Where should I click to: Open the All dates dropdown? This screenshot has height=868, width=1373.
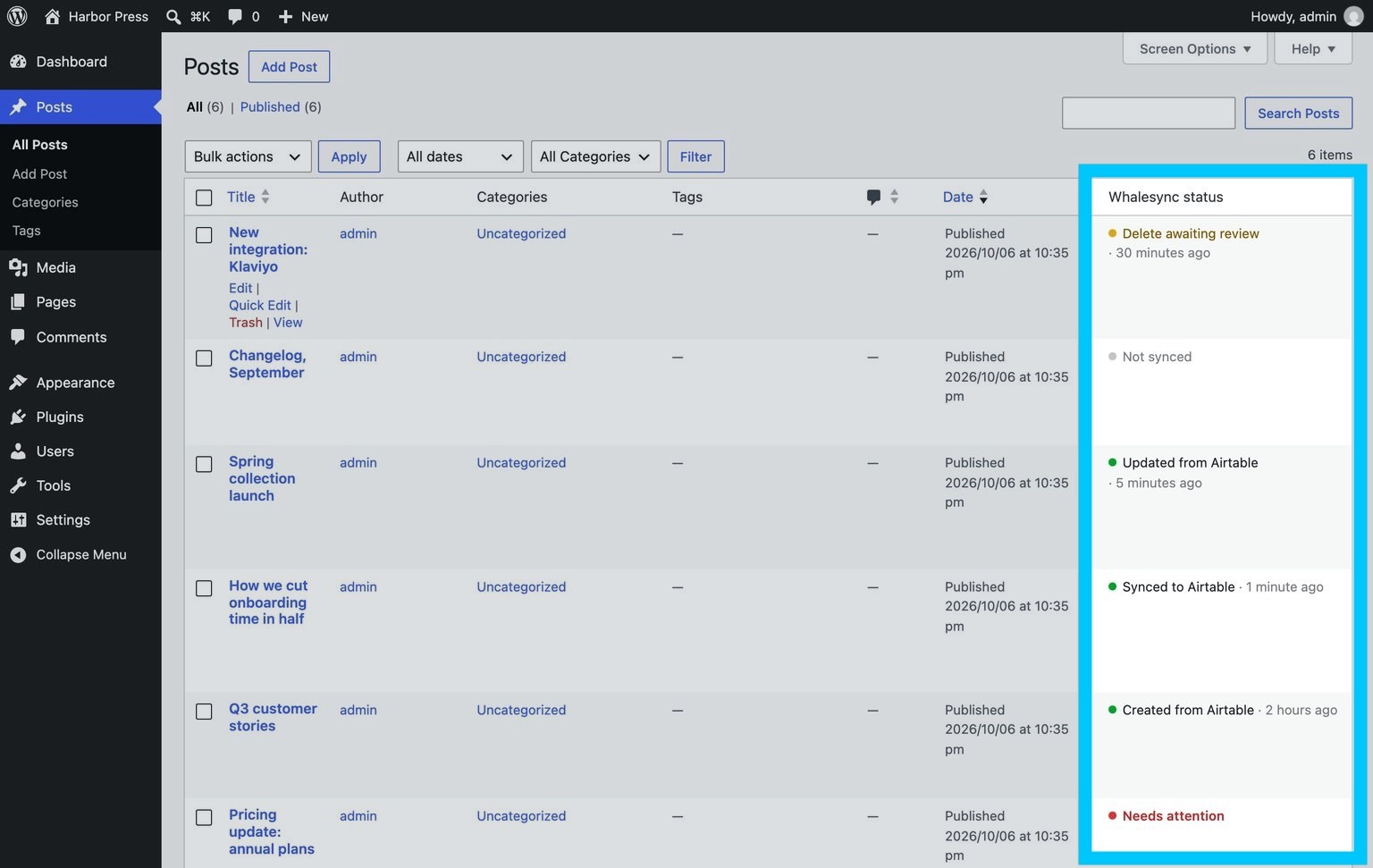pos(460,156)
